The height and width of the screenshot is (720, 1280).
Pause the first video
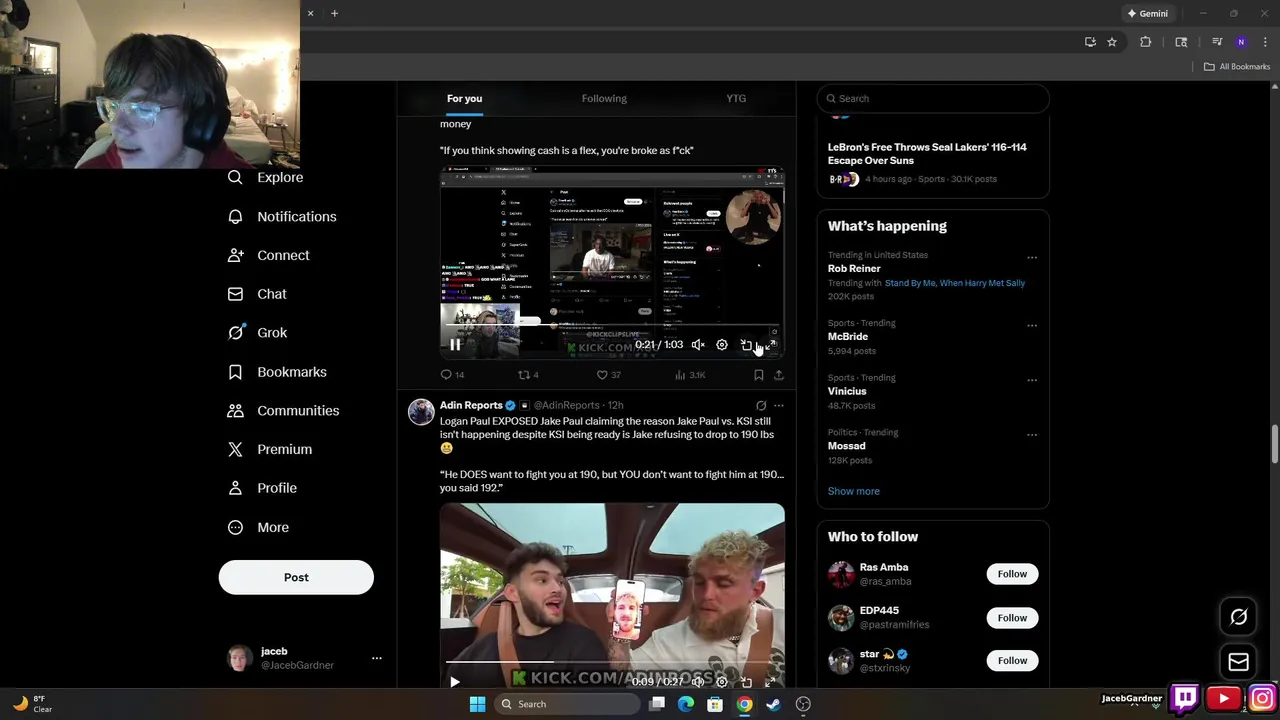click(455, 344)
